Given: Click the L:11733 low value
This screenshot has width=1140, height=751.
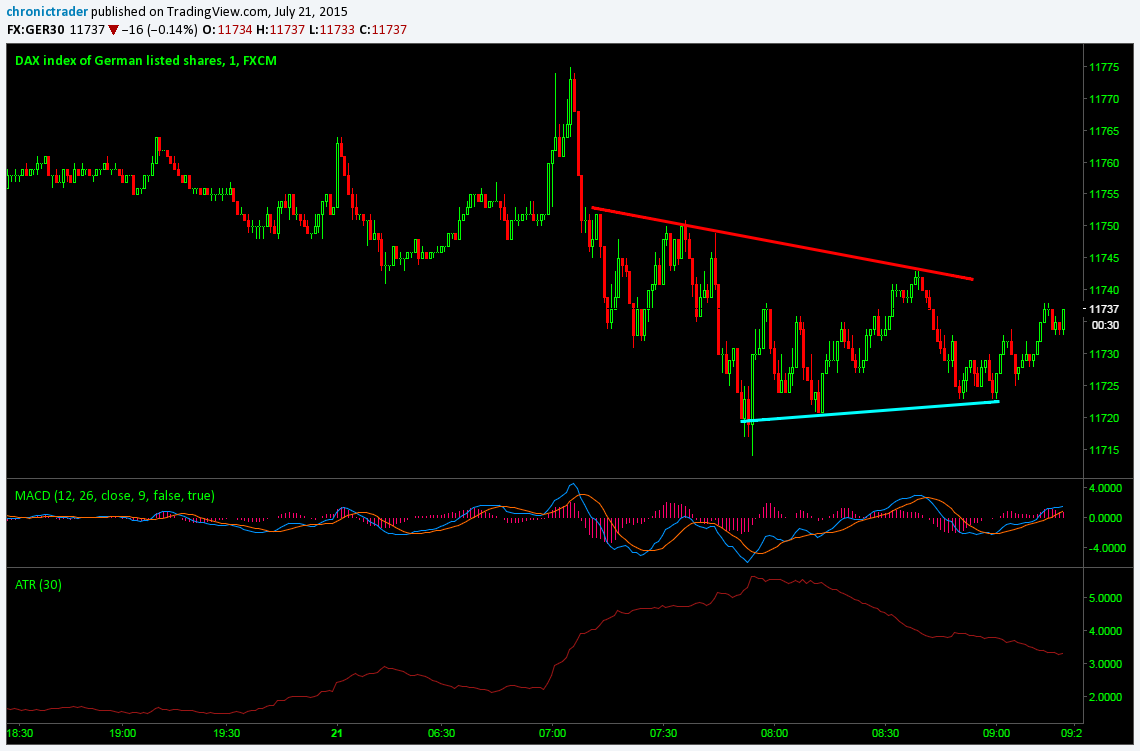Looking at the screenshot, I should 332,30.
